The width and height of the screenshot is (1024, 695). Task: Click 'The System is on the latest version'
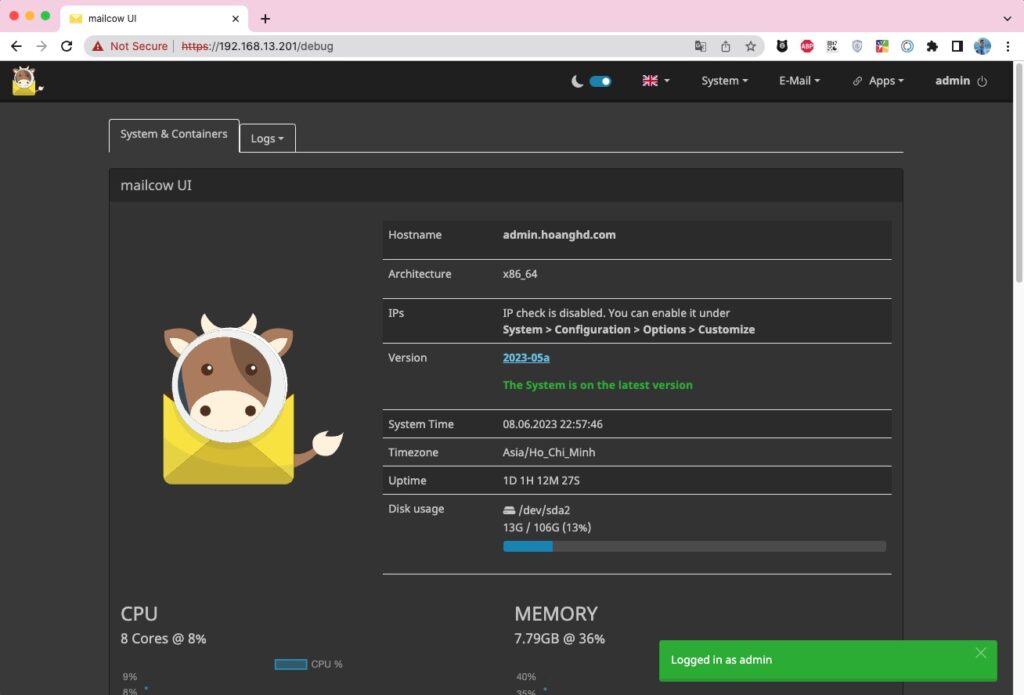598,385
